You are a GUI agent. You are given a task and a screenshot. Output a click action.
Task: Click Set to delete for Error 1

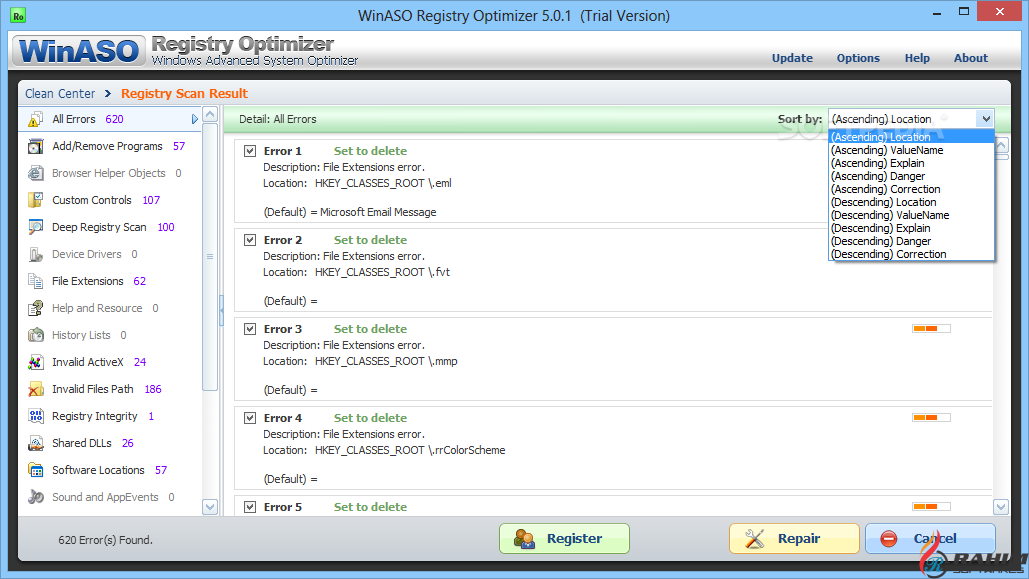[370, 151]
